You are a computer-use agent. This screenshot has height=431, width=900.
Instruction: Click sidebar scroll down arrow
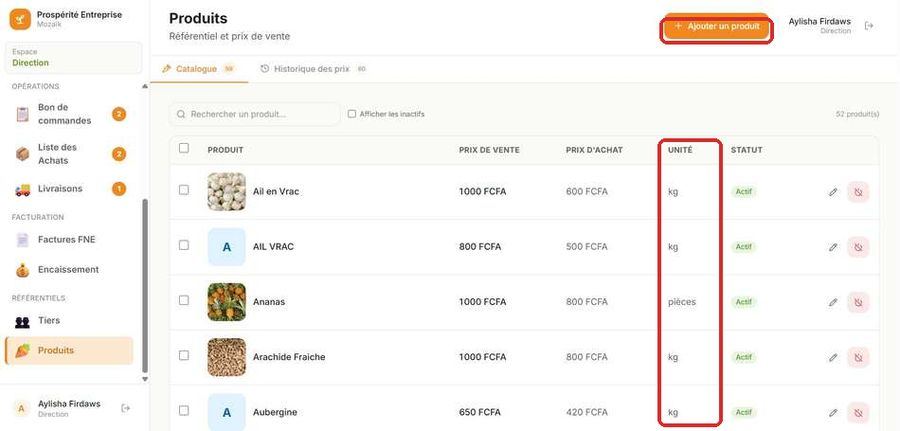point(145,379)
